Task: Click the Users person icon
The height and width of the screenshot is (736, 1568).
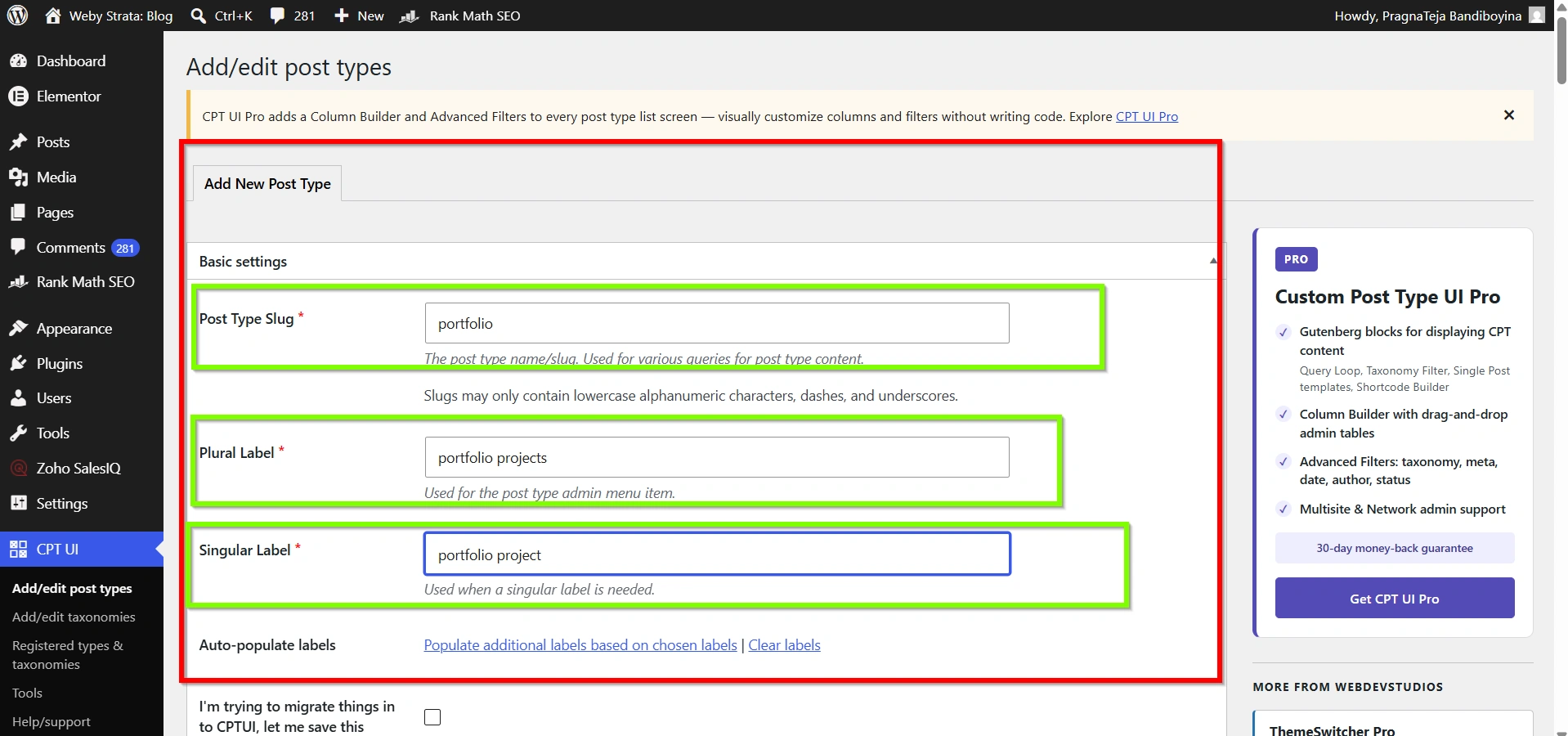Action: pyautogui.click(x=18, y=398)
